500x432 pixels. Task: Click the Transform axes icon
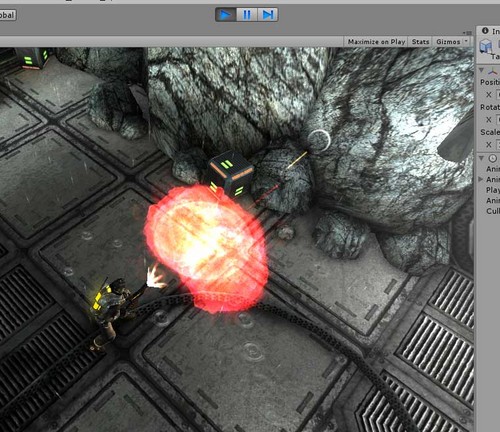[x=492, y=71]
